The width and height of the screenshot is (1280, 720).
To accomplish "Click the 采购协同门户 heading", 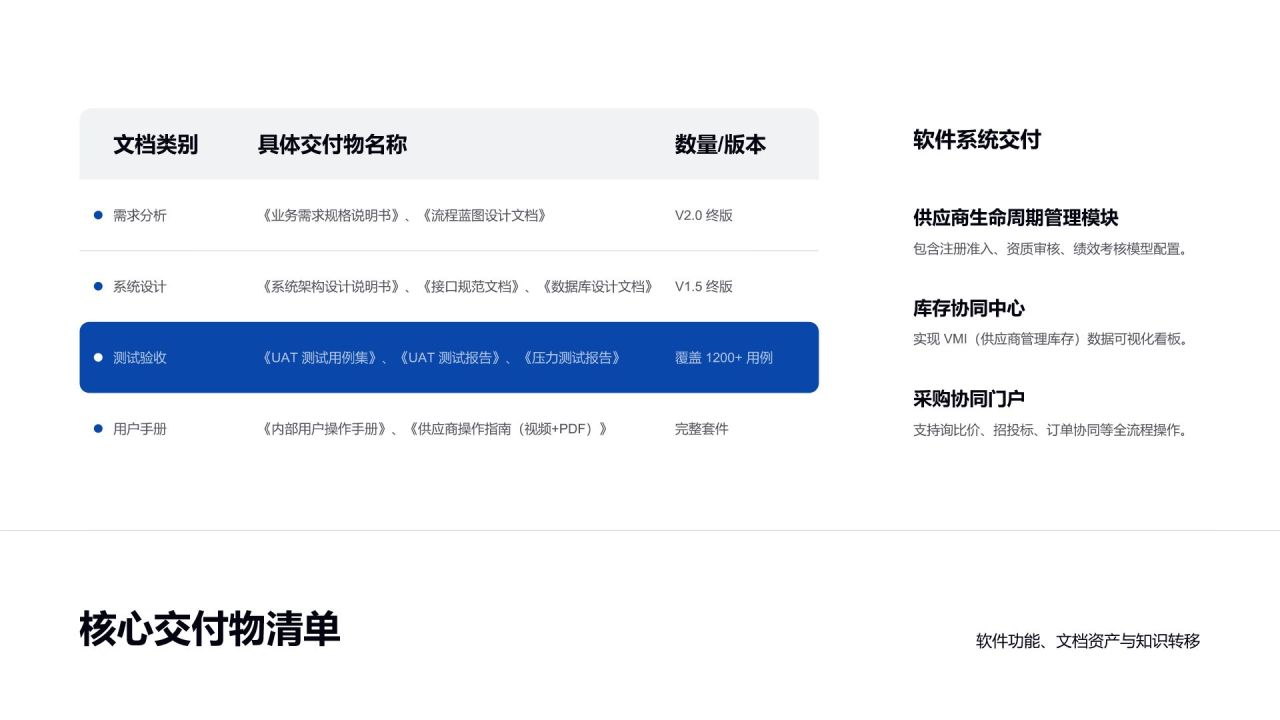I will point(969,399).
